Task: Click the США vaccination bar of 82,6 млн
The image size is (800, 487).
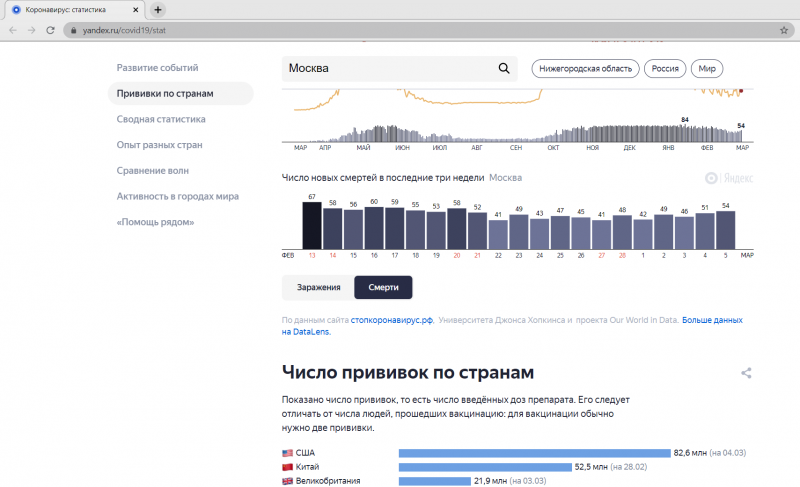Action: click(x=535, y=453)
